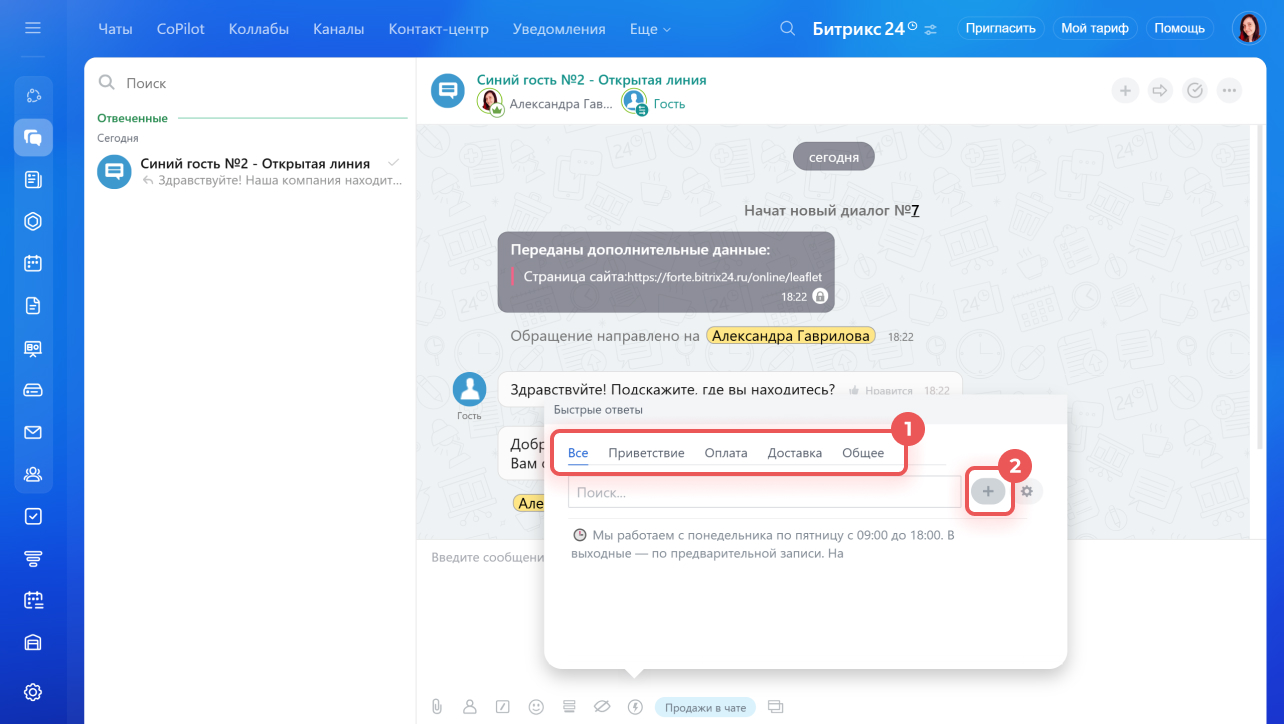
Task: Toggle hidden message crossed-eye icon
Action: click(602, 707)
